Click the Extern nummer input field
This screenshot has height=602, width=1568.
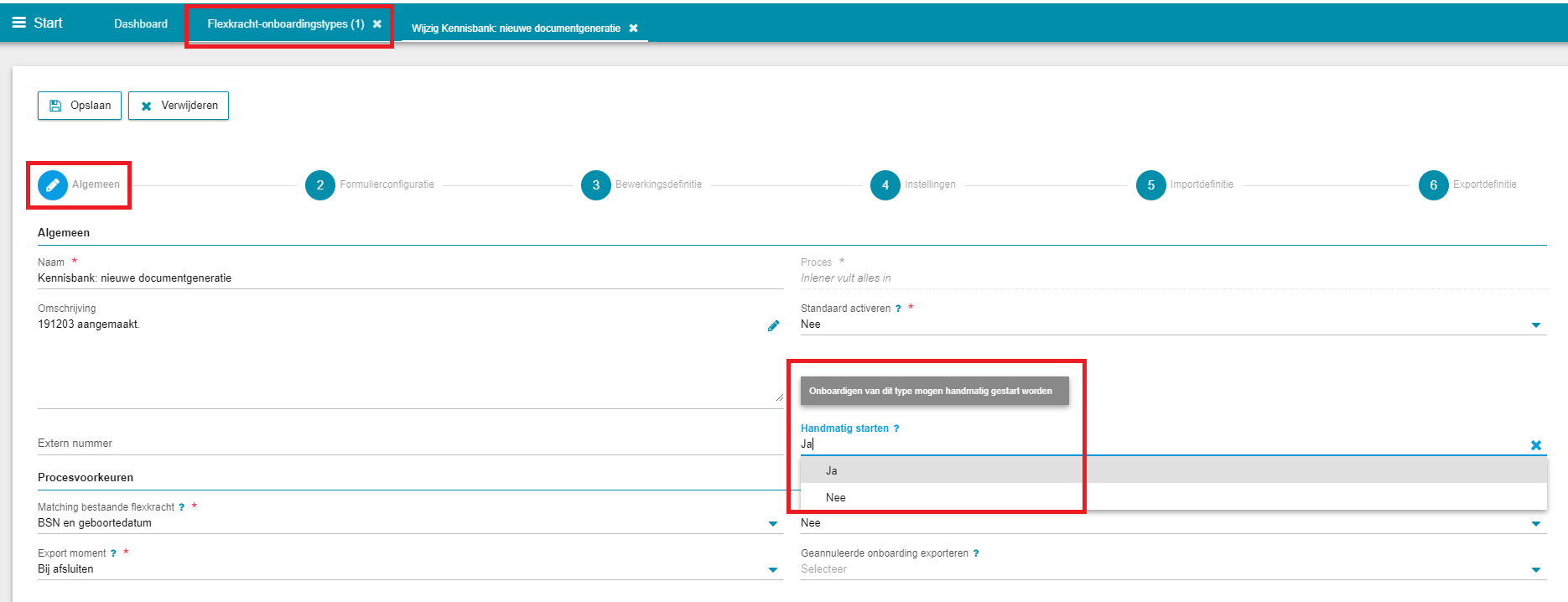tap(411, 444)
